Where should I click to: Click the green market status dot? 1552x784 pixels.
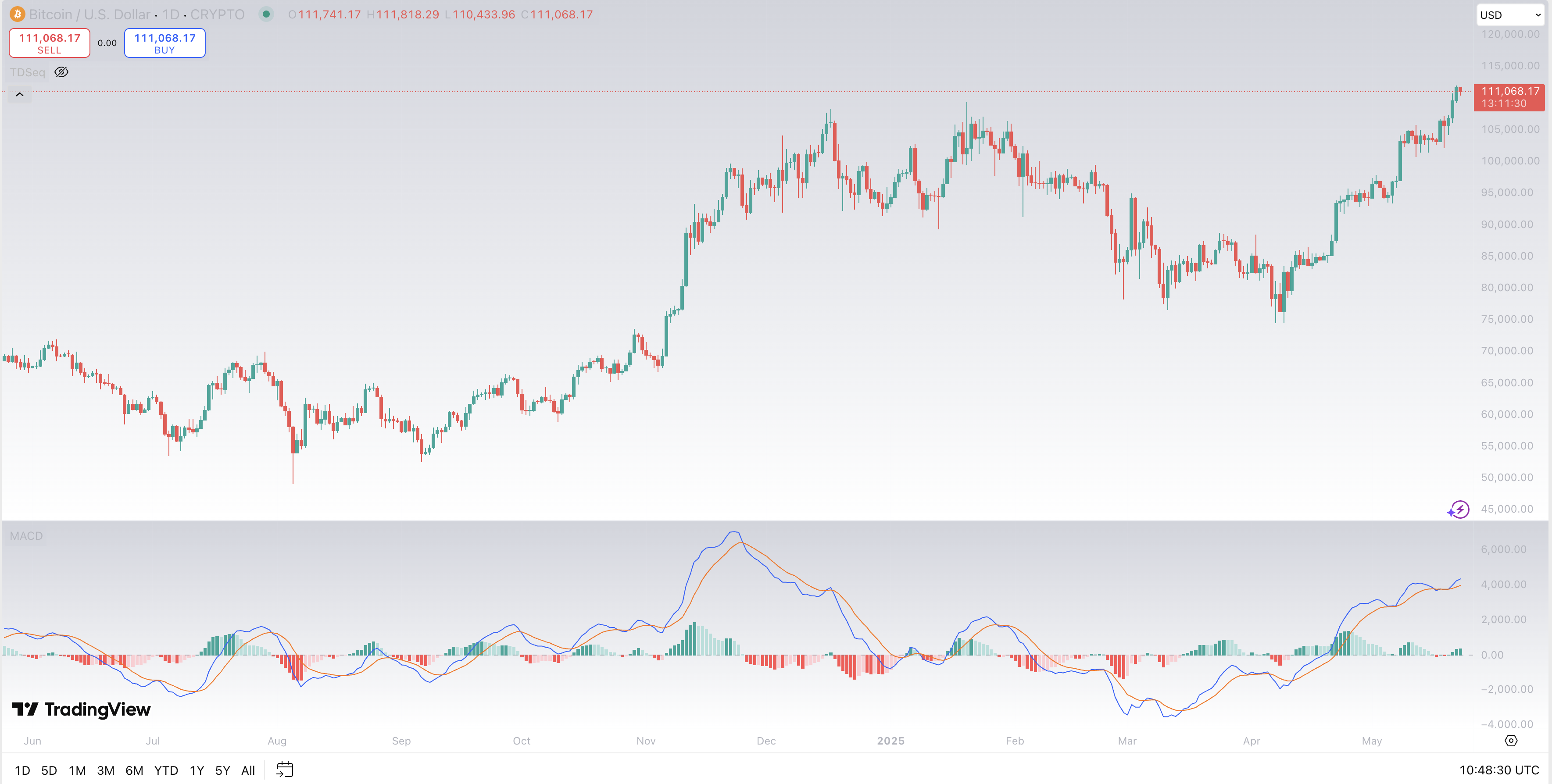(266, 14)
